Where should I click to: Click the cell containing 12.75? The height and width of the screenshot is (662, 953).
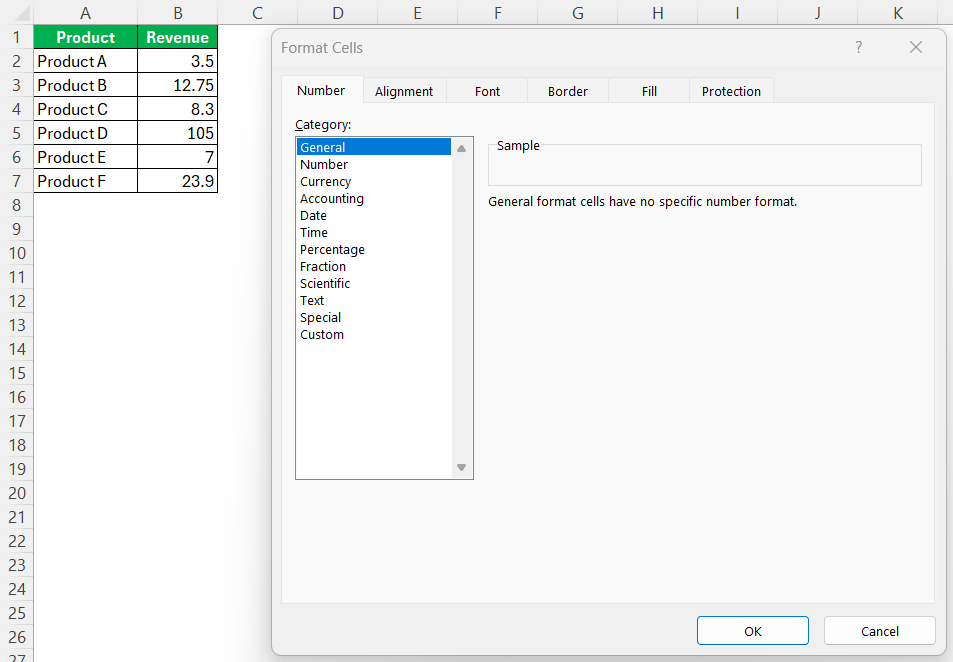coord(177,85)
